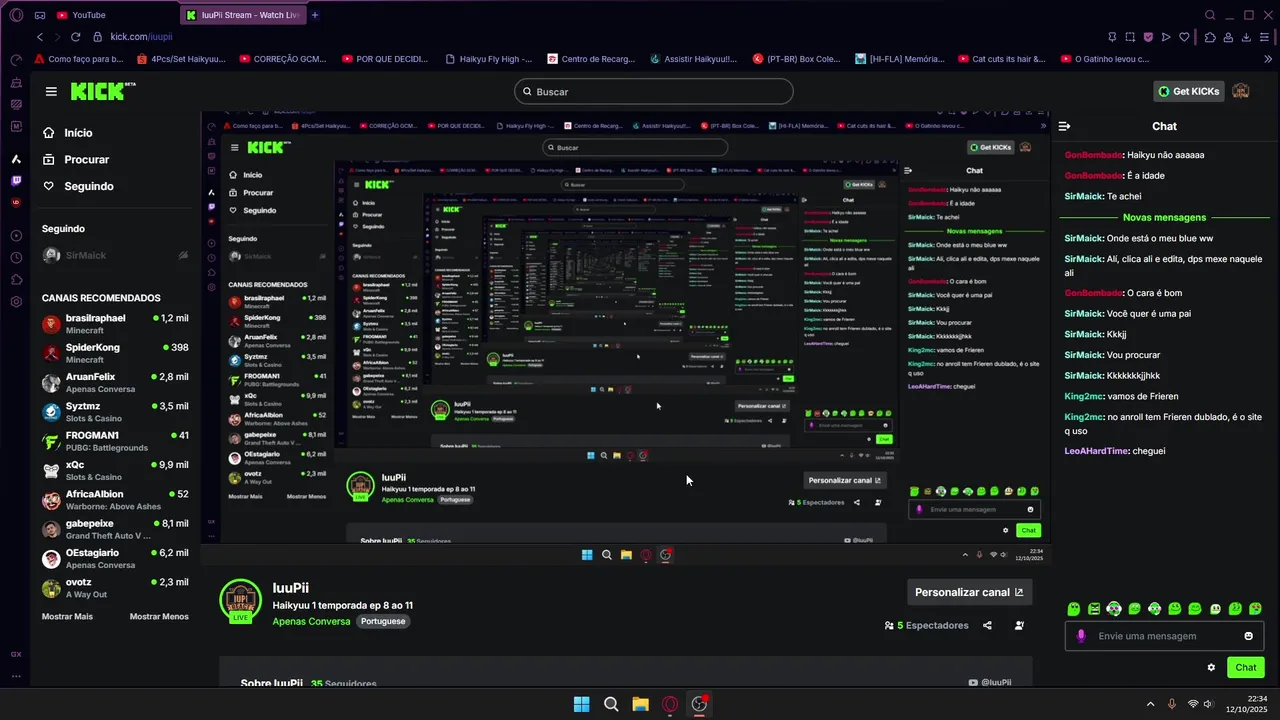Open Haikyu Fly High bookmark
Viewport: 1280px width, 720px height.
pyautogui.click(x=488, y=59)
